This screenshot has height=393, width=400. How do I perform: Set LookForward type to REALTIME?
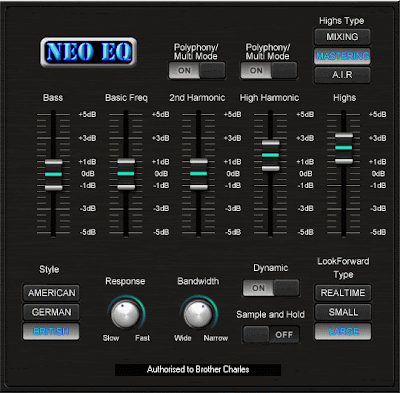coord(343,293)
